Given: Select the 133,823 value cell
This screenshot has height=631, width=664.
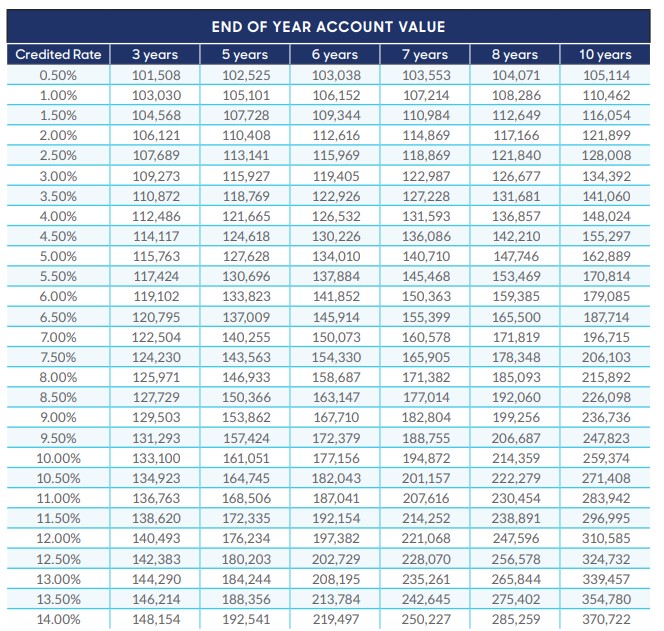Looking at the screenshot, I should (x=245, y=296).
